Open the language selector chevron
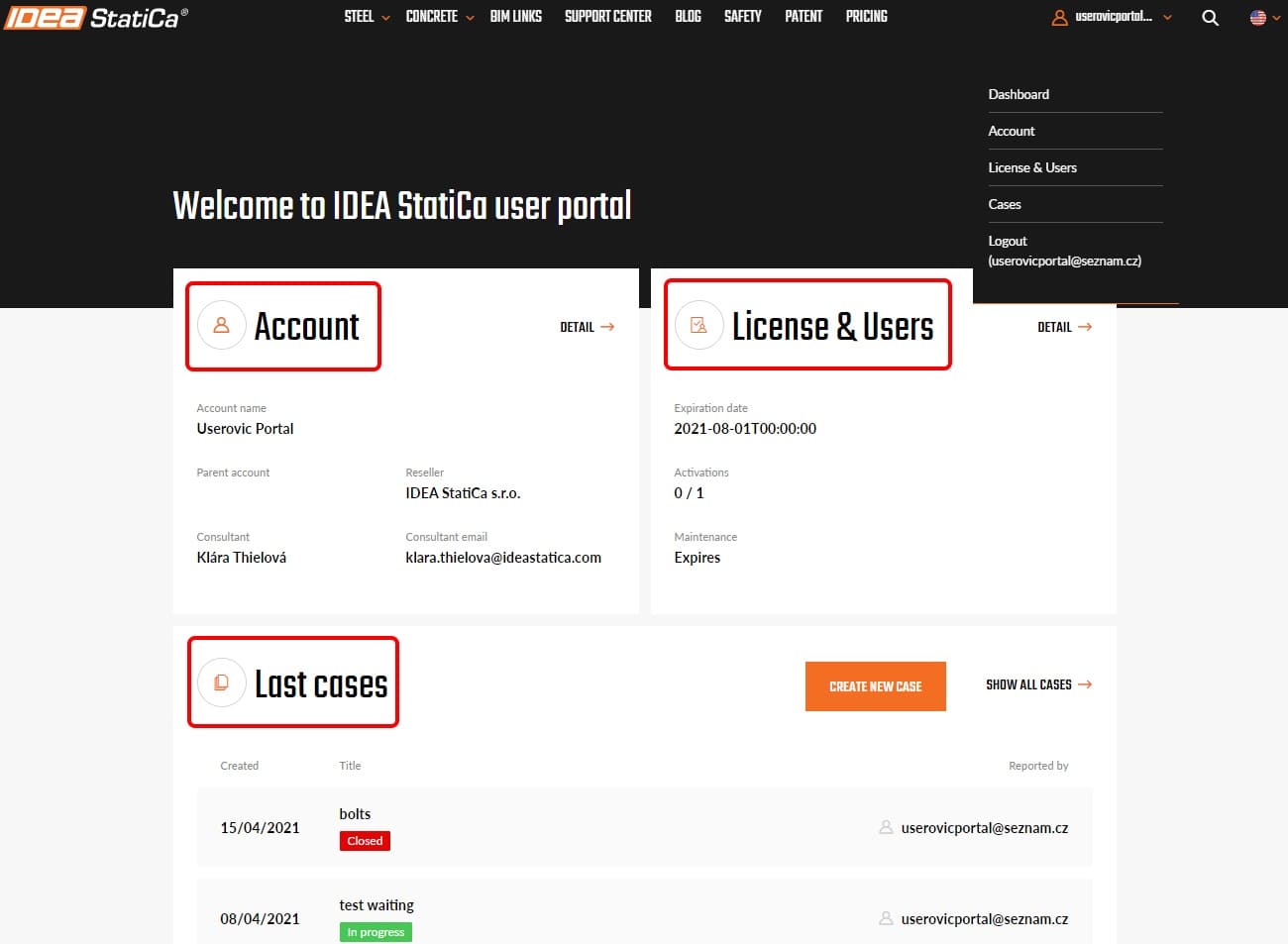Viewport: 1288px width, 944px height. tap(1276, 18)
